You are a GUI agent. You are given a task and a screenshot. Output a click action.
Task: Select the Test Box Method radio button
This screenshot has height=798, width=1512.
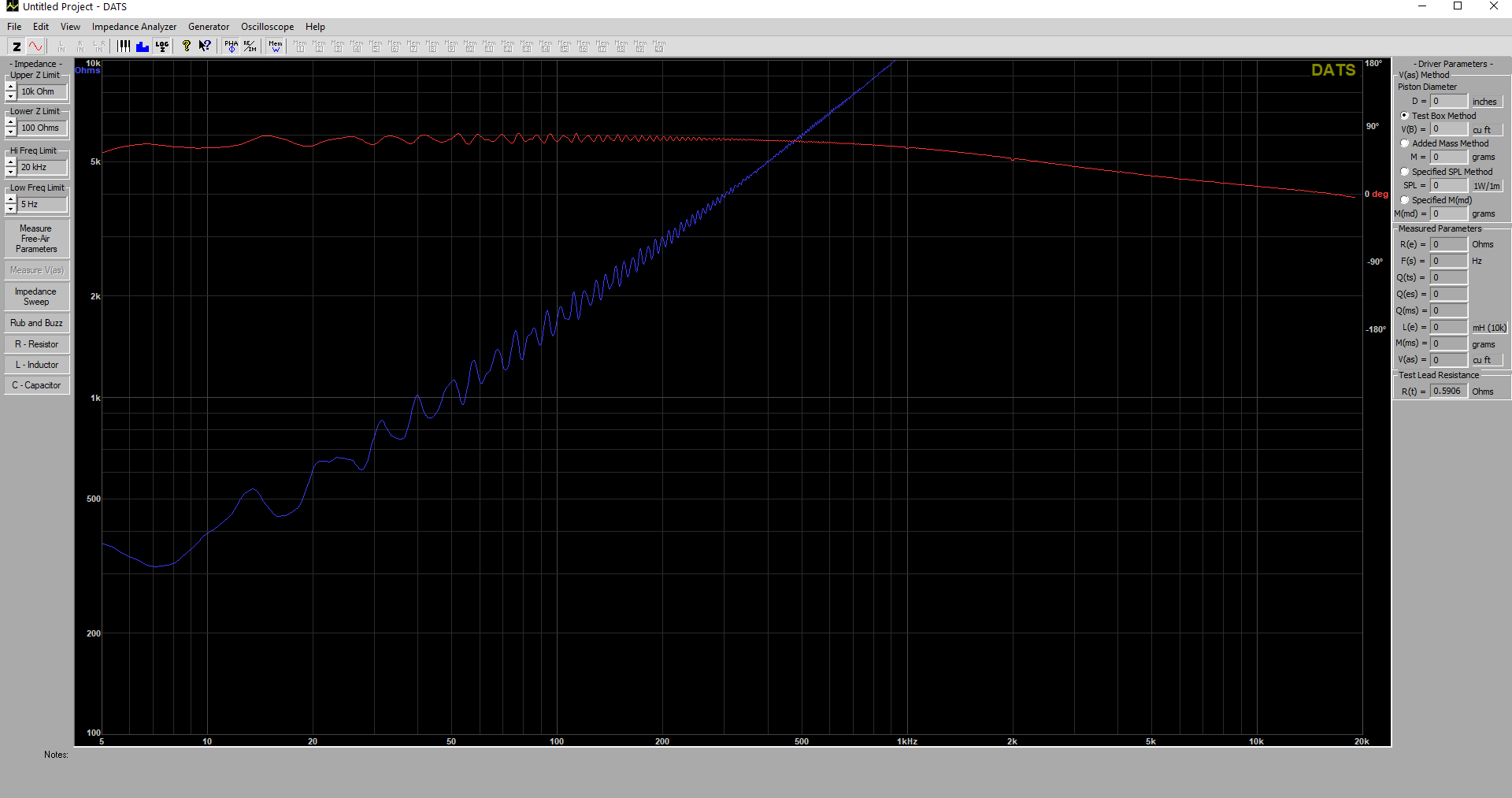point(1404,116)
